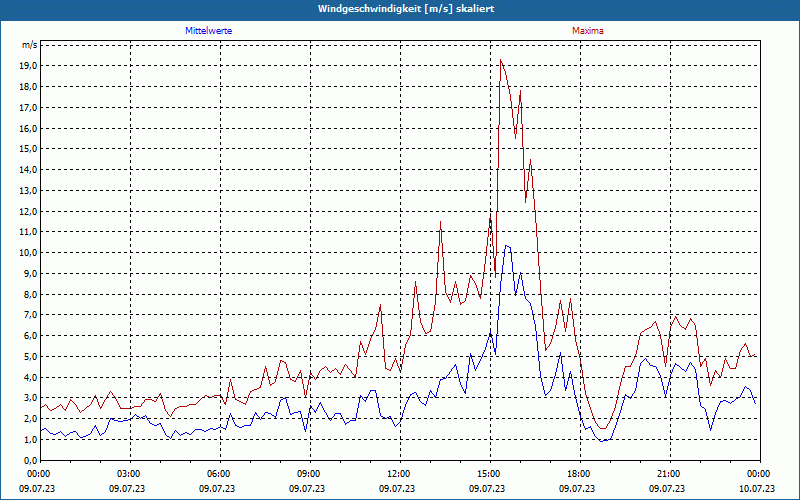This screenshot has height=500, width=800.
Task: Click the 15:00 time axis label
Action: [x=488, y=474]
